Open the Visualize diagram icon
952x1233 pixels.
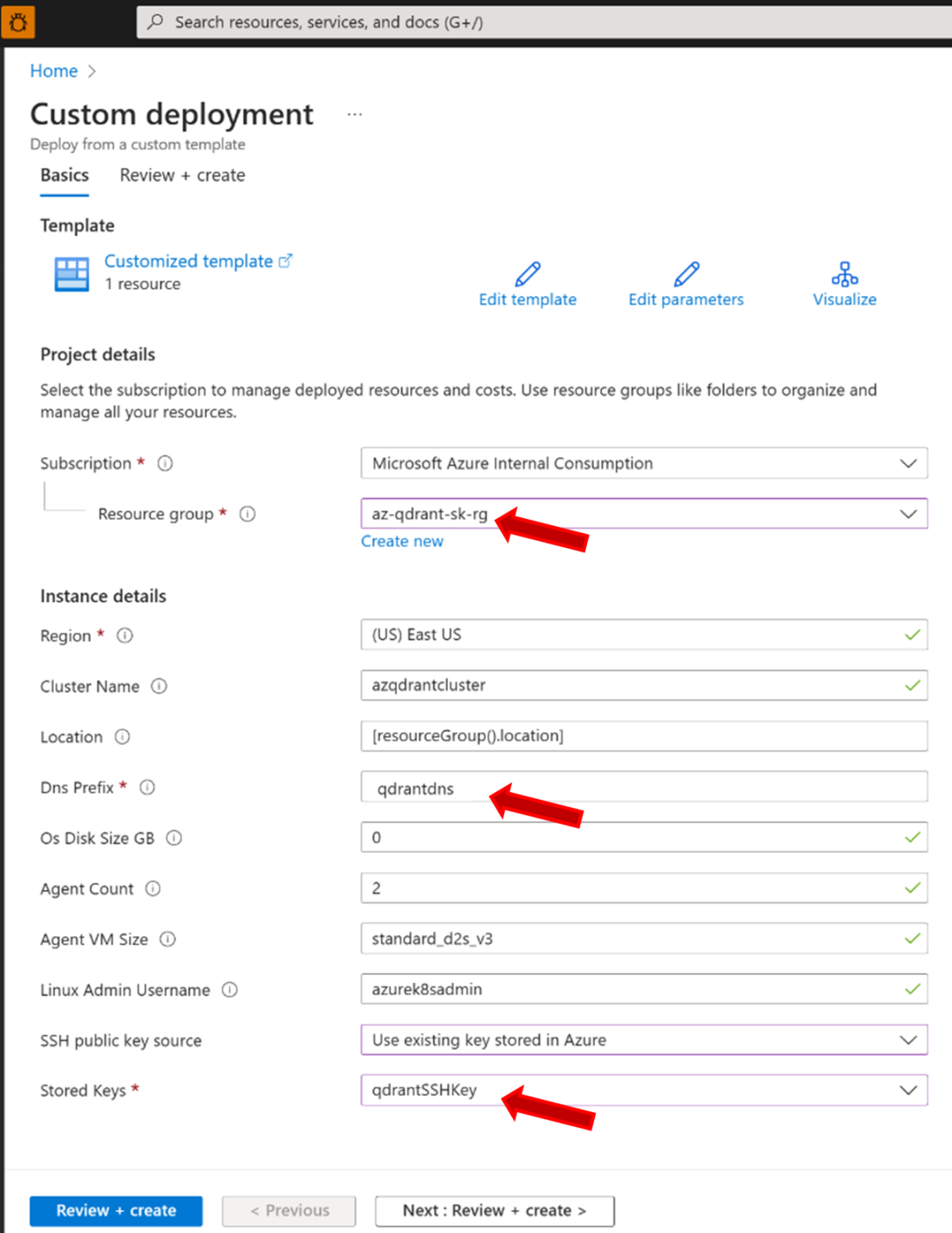(844, 274)
